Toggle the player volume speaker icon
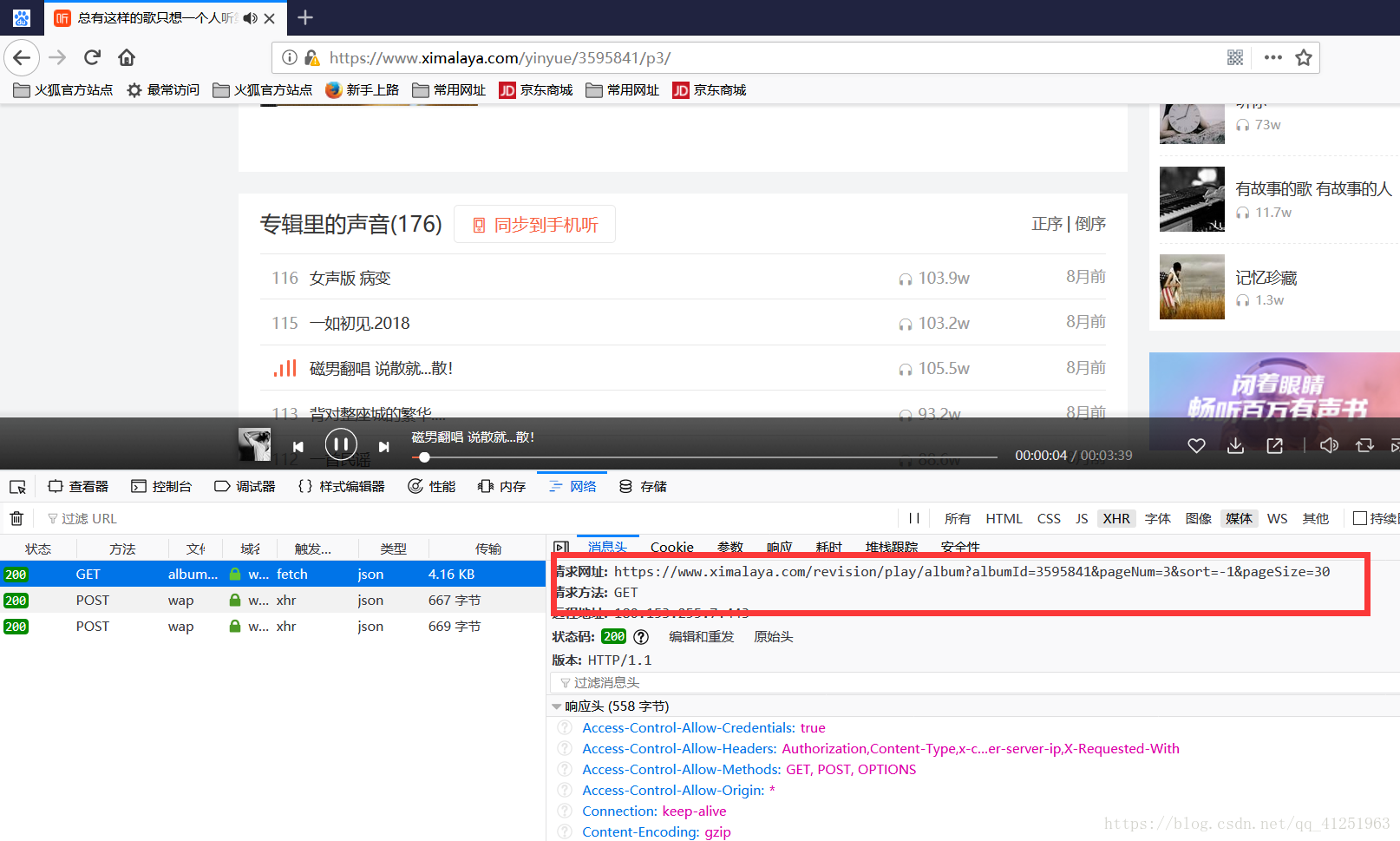Screen dimensions: 1400x841 [1329, 445]
